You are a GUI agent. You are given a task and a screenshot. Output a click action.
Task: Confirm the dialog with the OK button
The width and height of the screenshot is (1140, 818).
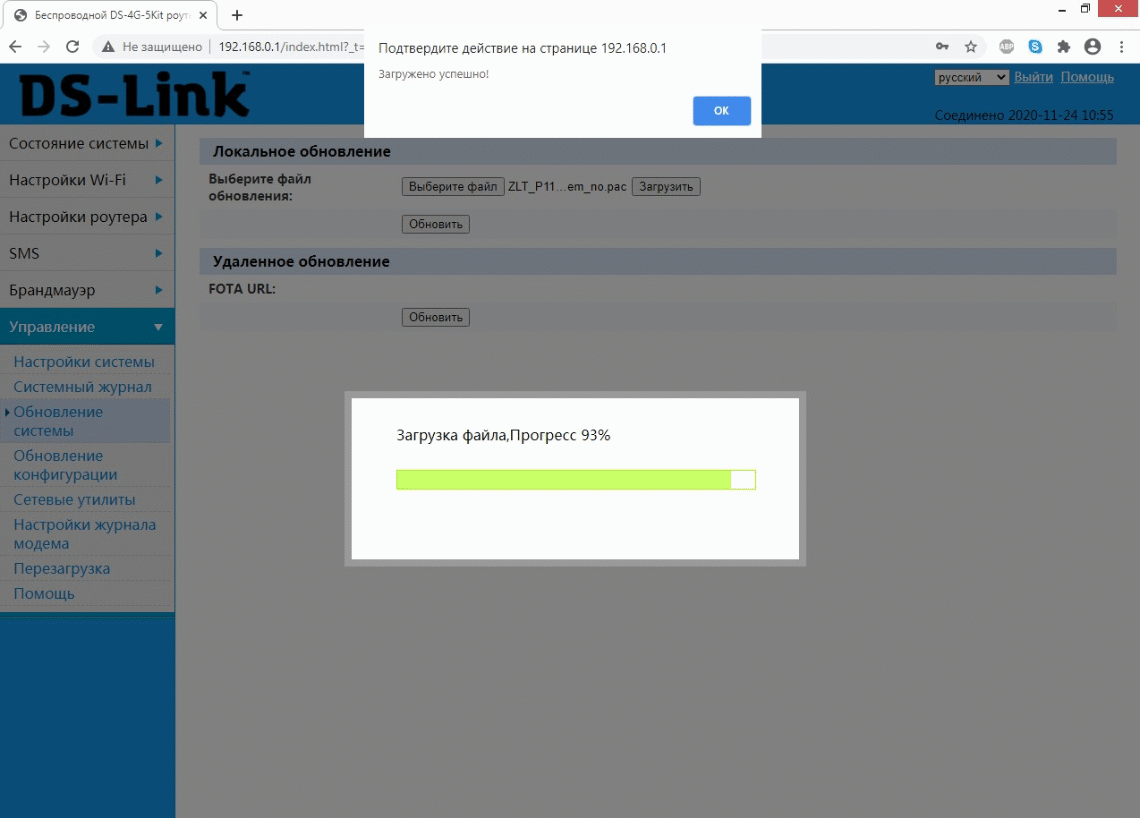(721, 111)
